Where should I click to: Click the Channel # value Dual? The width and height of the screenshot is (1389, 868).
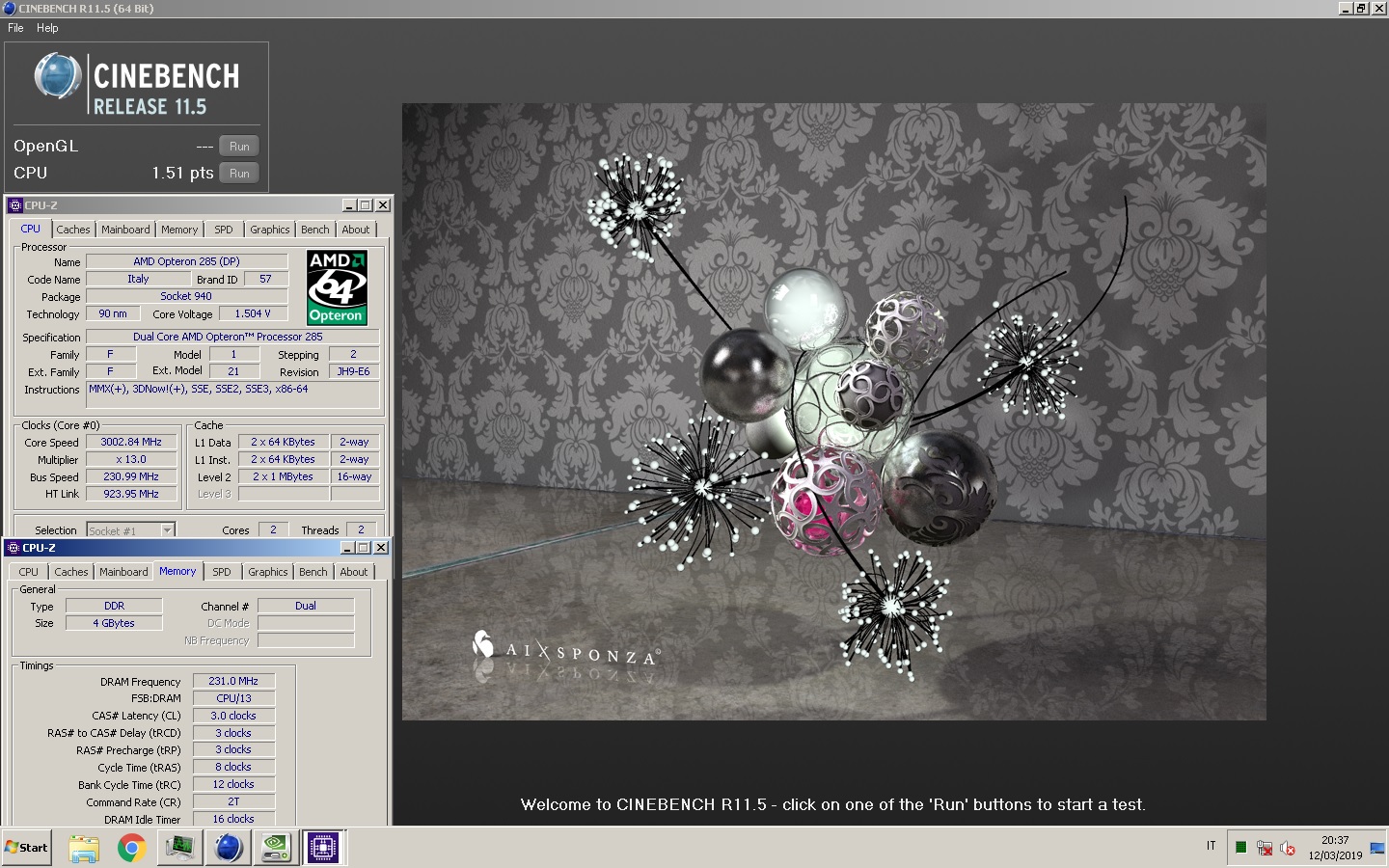[x=306, y=606]
